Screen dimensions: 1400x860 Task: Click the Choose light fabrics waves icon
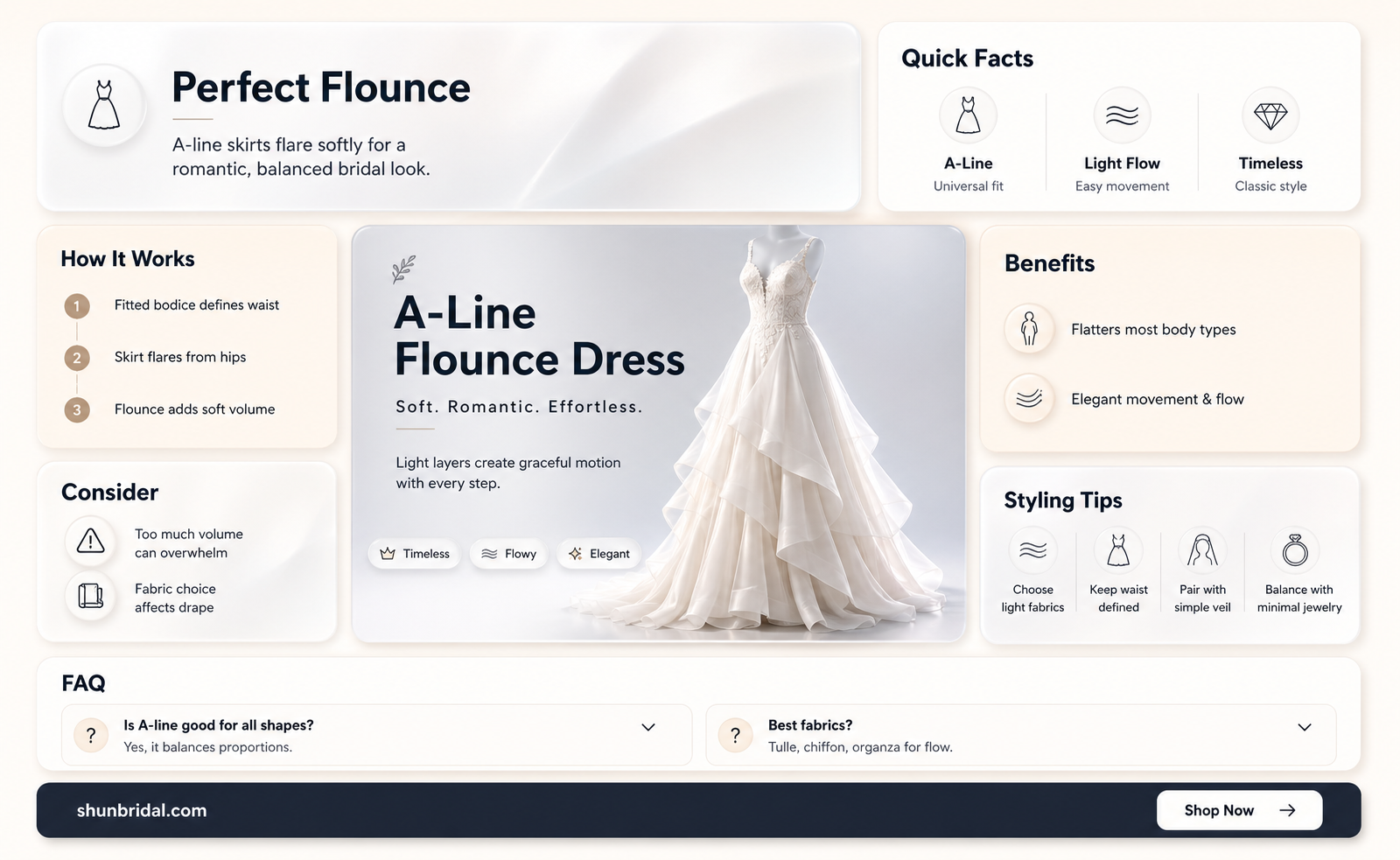(x=1032, y=550)
